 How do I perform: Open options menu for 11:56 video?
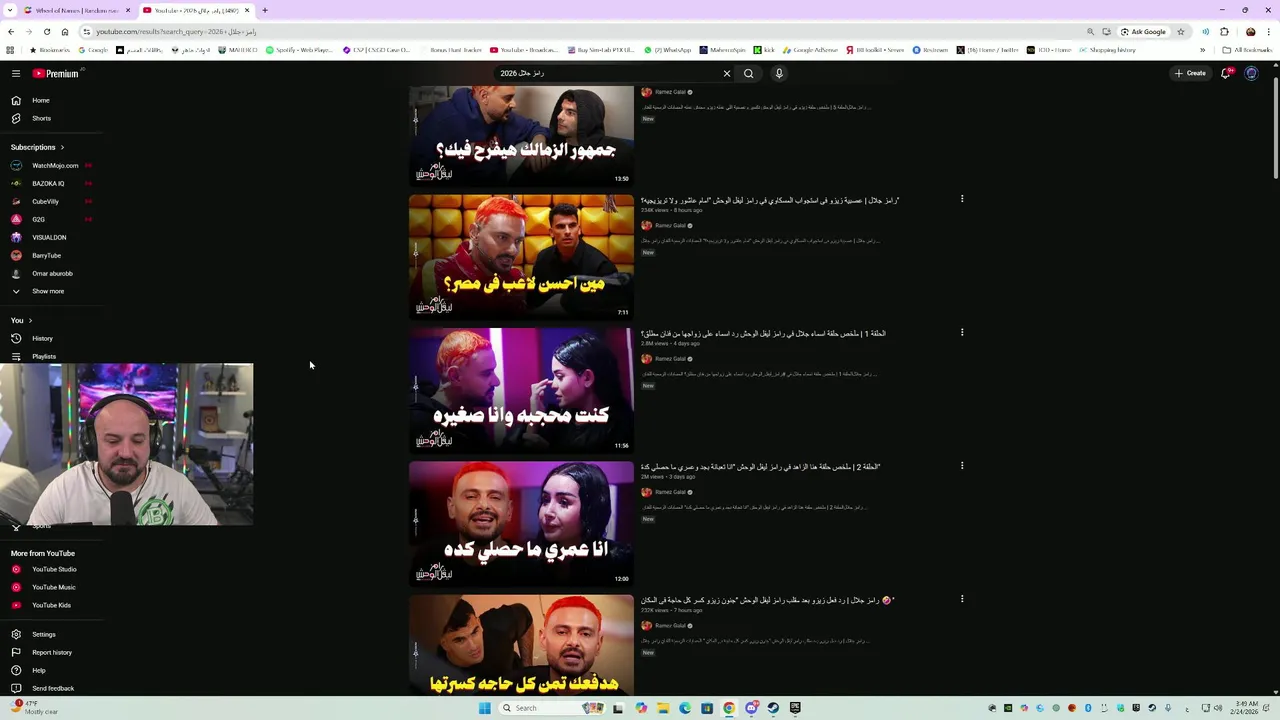(962, 332)
